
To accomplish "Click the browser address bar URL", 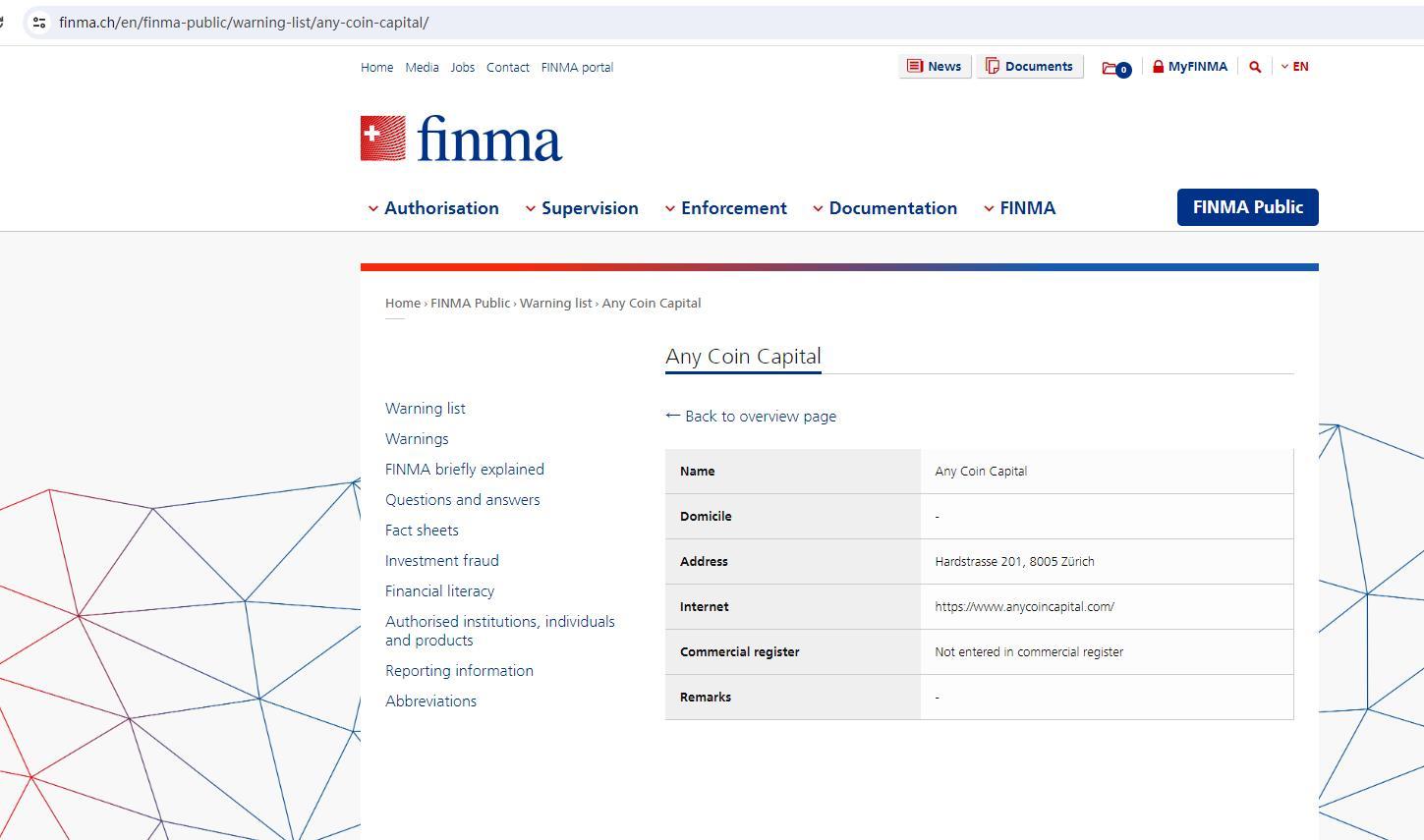I will coord(244,22).
